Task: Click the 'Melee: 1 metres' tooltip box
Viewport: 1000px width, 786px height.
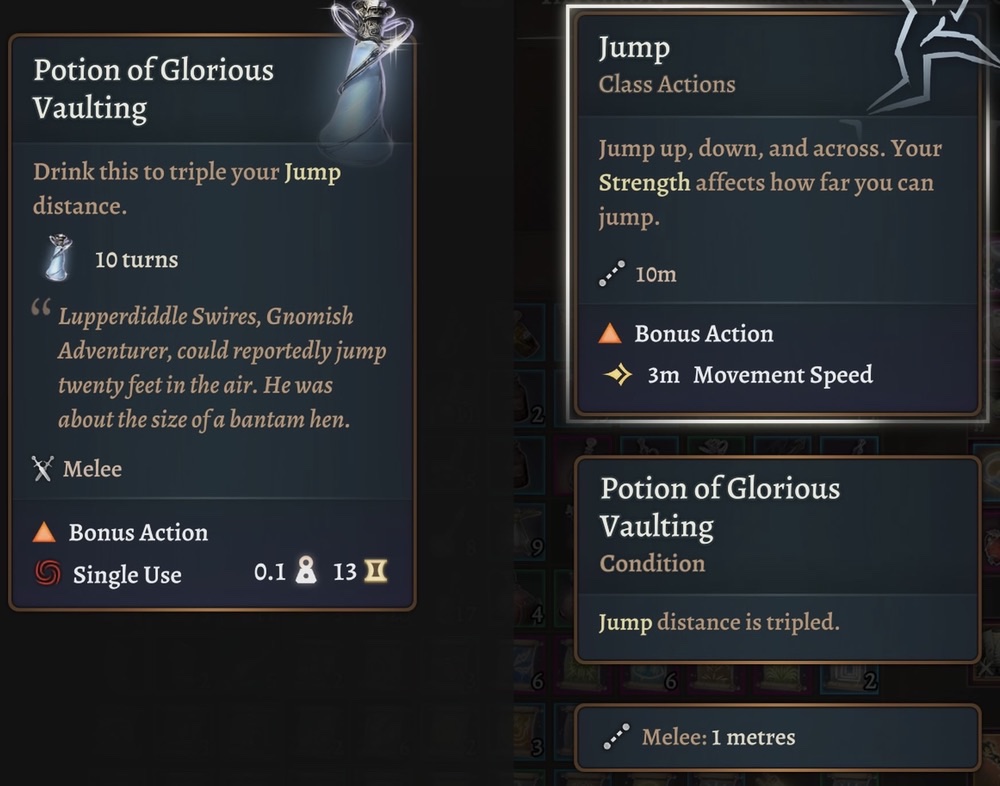Action: [777, 738]
